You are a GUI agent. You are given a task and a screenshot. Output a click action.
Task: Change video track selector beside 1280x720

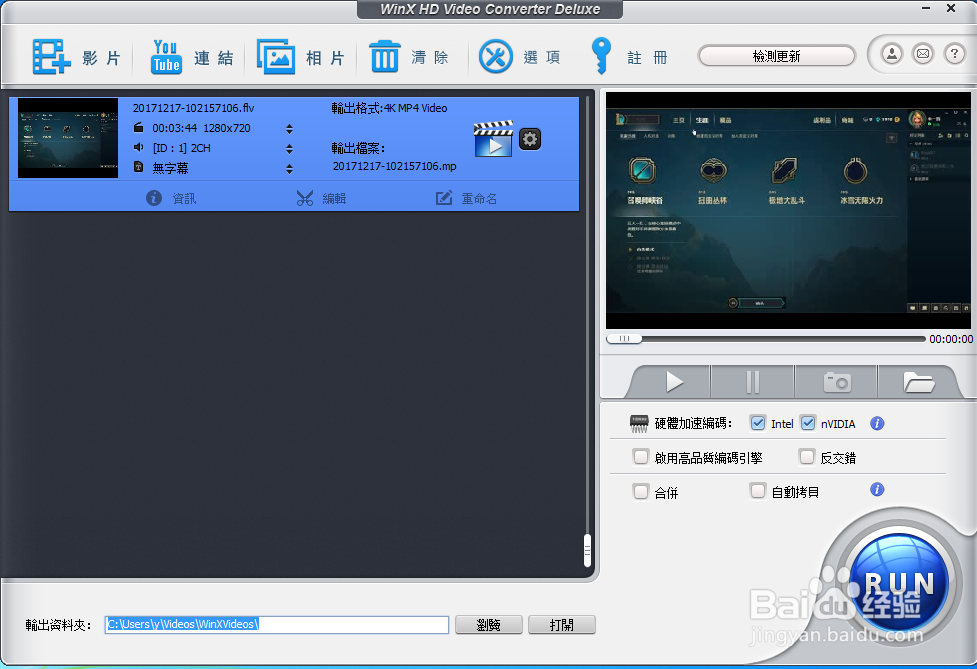pyautogui.click(x=289, y=129)
